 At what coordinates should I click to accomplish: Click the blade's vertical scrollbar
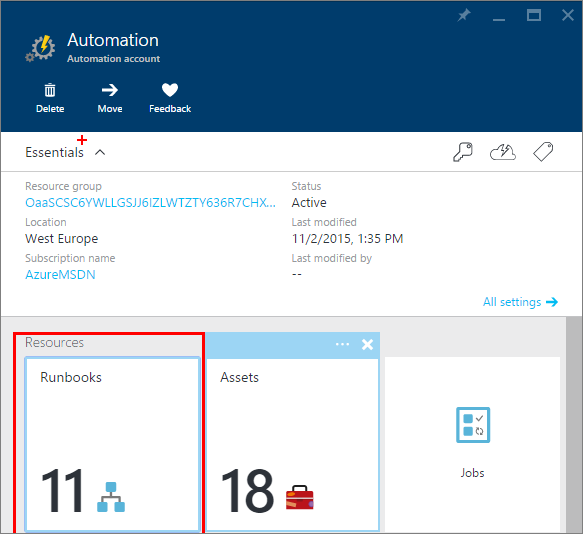pos(574,425)
